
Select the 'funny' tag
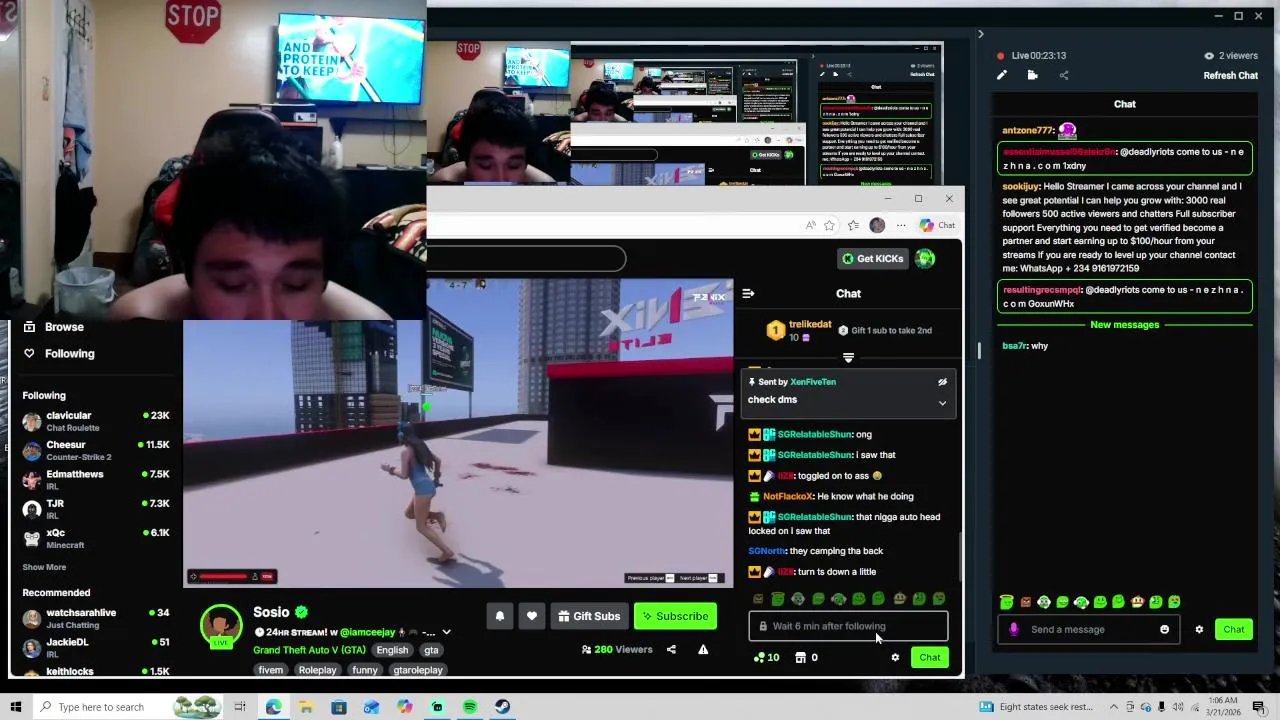pyautogui.click(x=365, y=670)
